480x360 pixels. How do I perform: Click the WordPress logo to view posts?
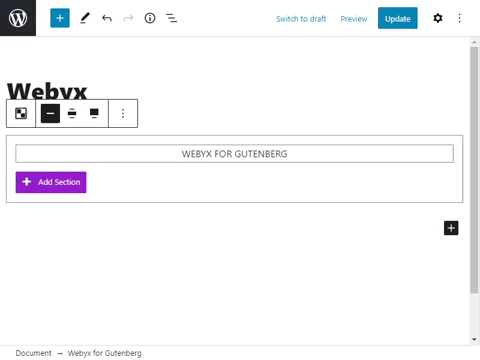[x=18, y=18]
